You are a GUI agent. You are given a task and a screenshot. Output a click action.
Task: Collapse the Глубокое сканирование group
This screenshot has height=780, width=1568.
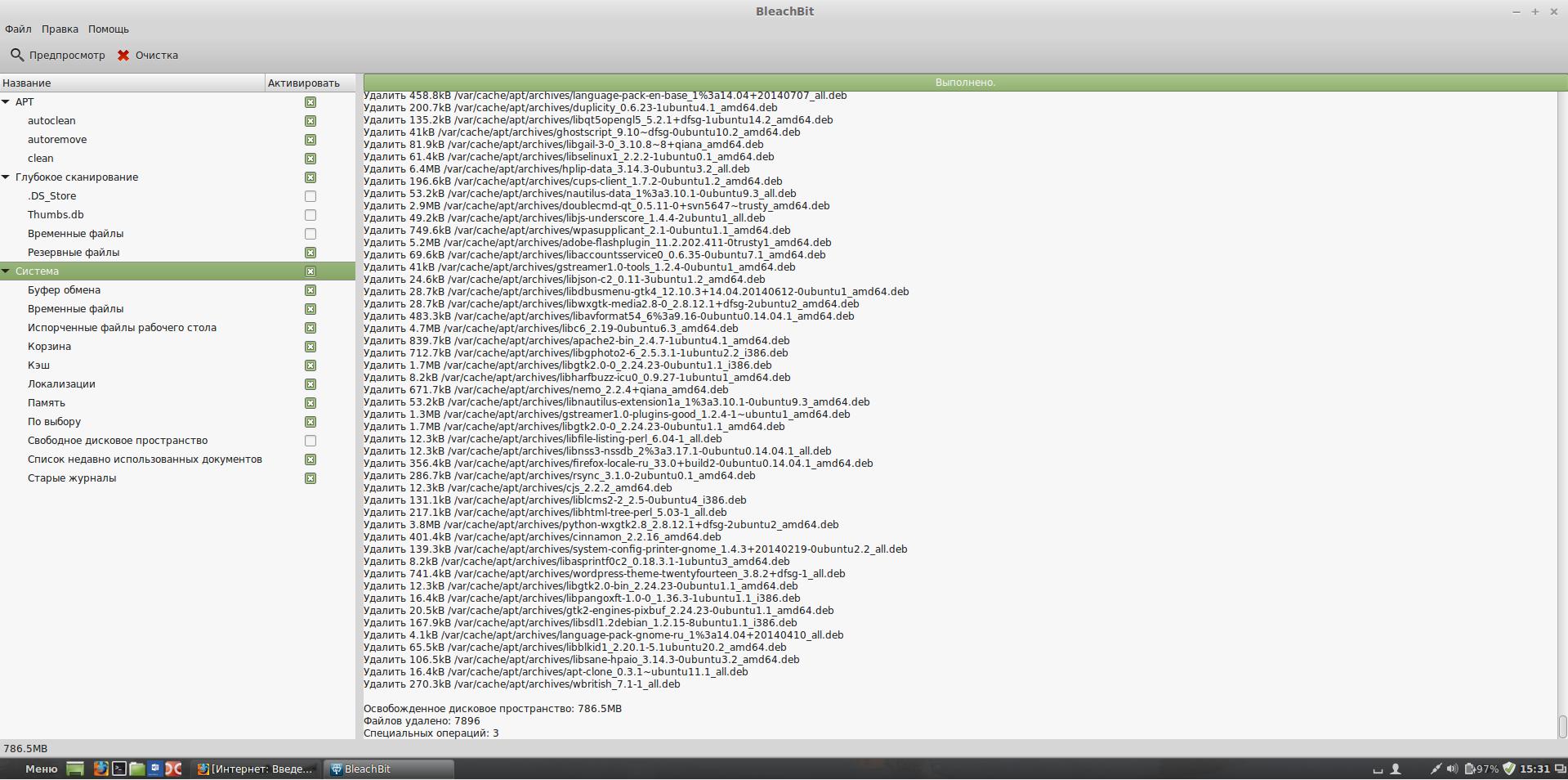tap(6, 177)
